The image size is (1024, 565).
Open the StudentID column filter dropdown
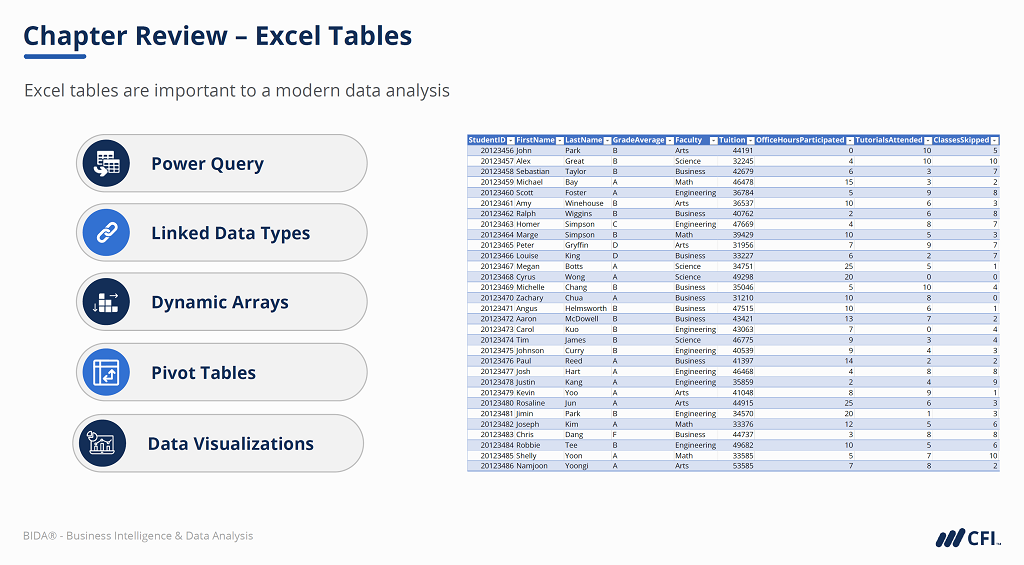pyautogui.click(x=510, y=141)
